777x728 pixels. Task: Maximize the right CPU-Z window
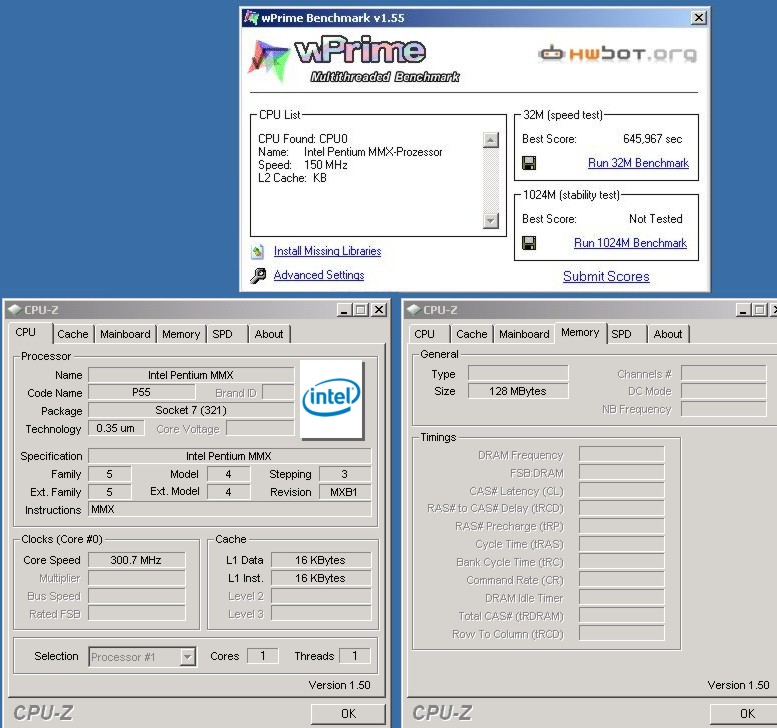click(x=760, y=310)
